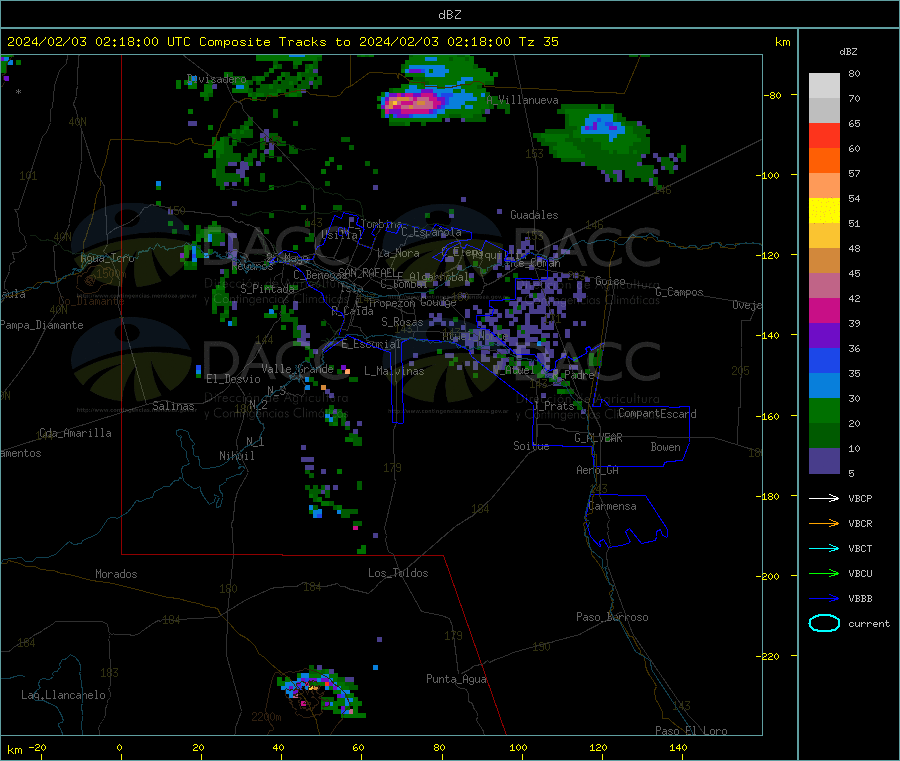Select the red 60 dBZ color swatch
This screenshot has height=761, width=900.
click(x=824, y=135)
